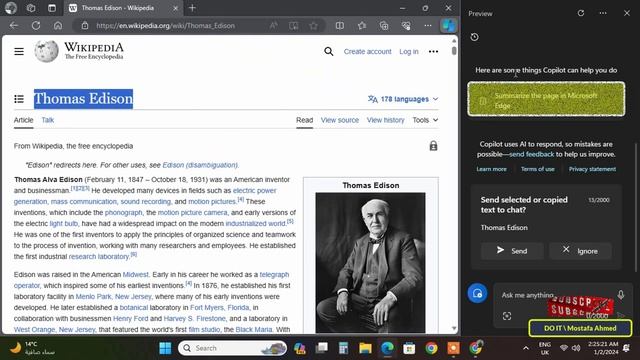Click the Log in link
Image resolution: width=640 pixels, height=360 pixels.
pos(409,51)
